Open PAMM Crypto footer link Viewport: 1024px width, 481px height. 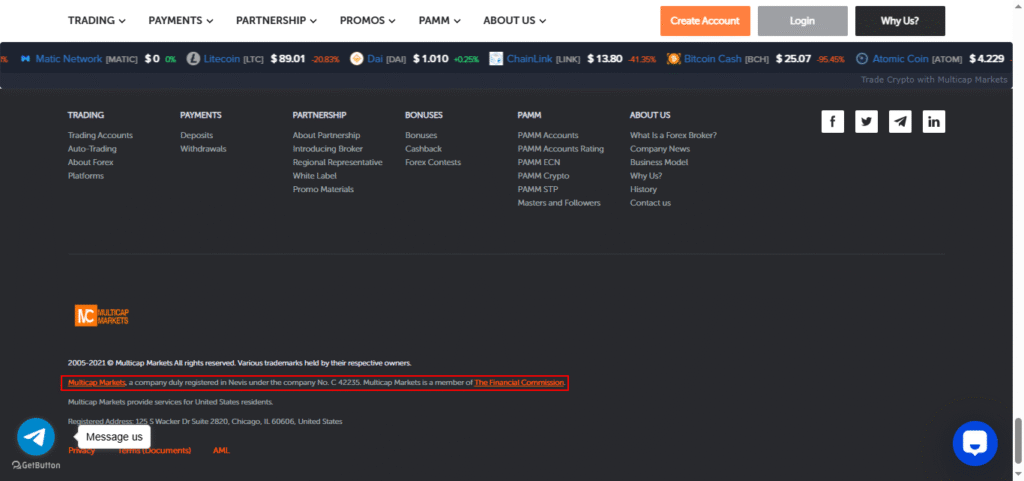(x=543, y=176)
